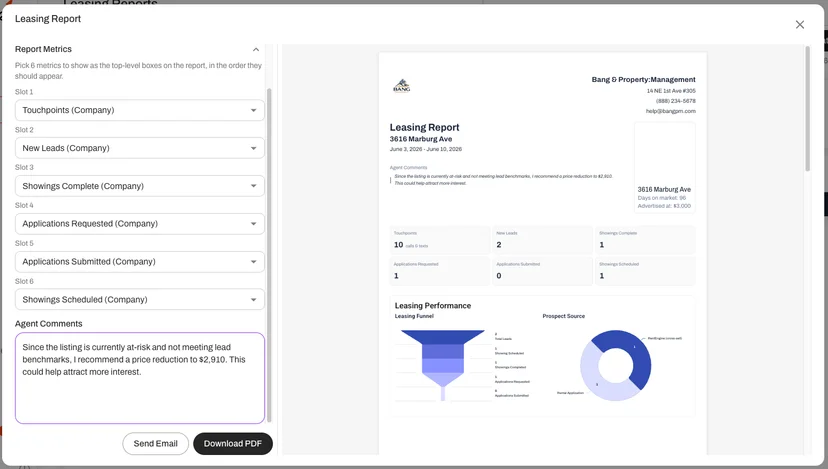Click the 'June 3, 2026 - June 10, 2026' date range
Viewport: 828px width, 469px height.
point(426,149)
